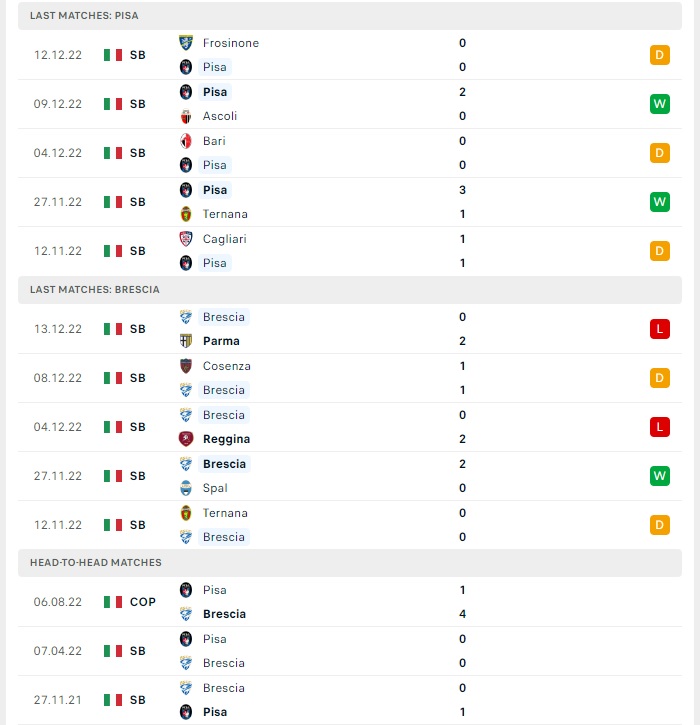The image size is (700, 725).
Task: Click the Spal club logo
Action: point(186,488)
